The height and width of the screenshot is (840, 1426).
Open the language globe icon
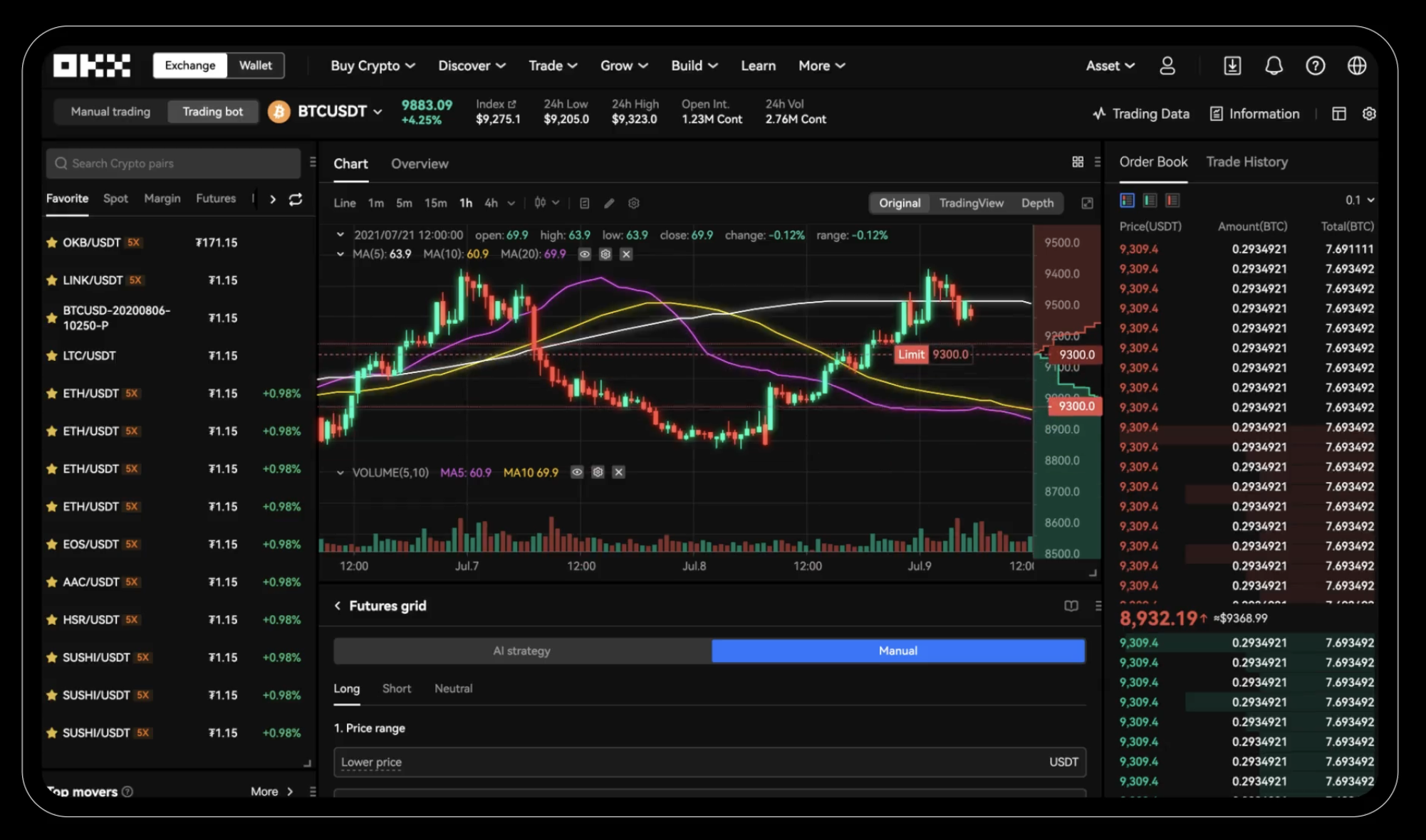point(1357,65)
